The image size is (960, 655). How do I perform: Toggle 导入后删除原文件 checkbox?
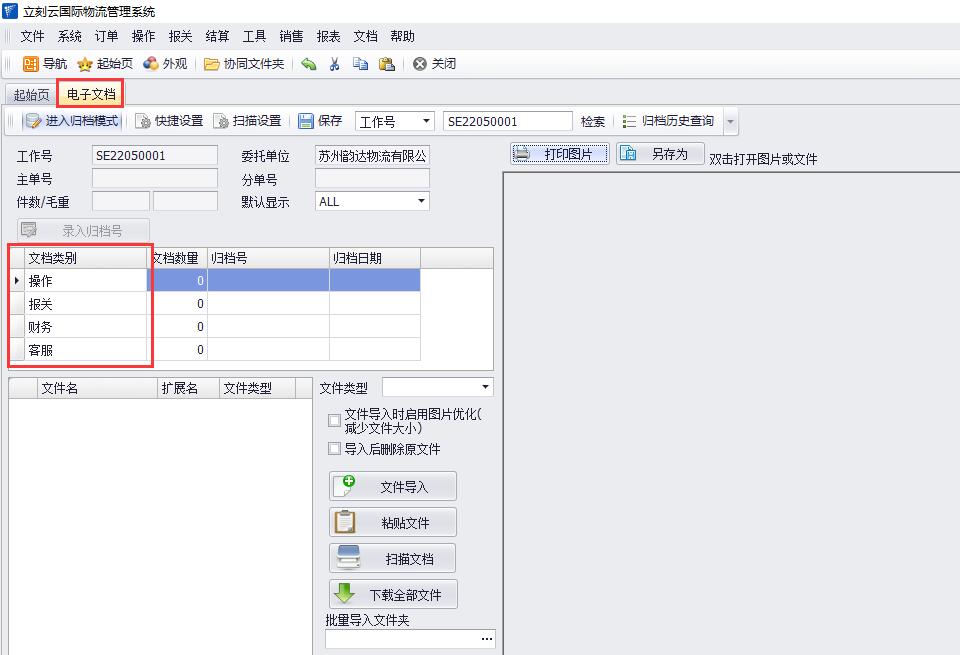(335, 449)
